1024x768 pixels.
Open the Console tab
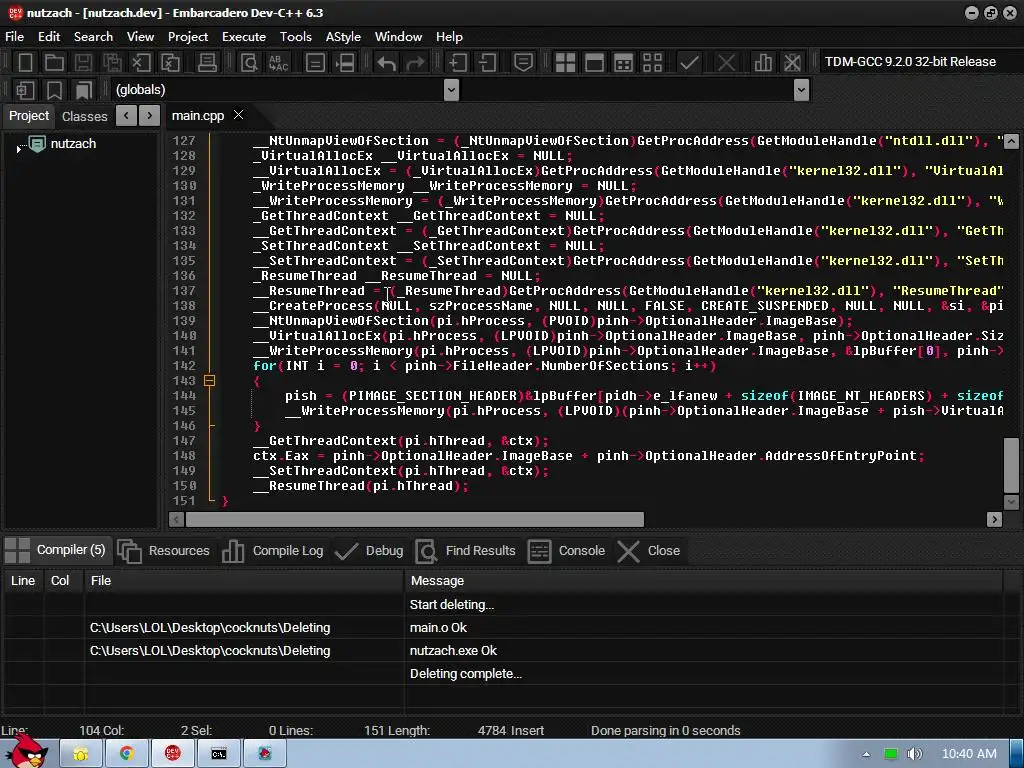(x=566, y=551)
